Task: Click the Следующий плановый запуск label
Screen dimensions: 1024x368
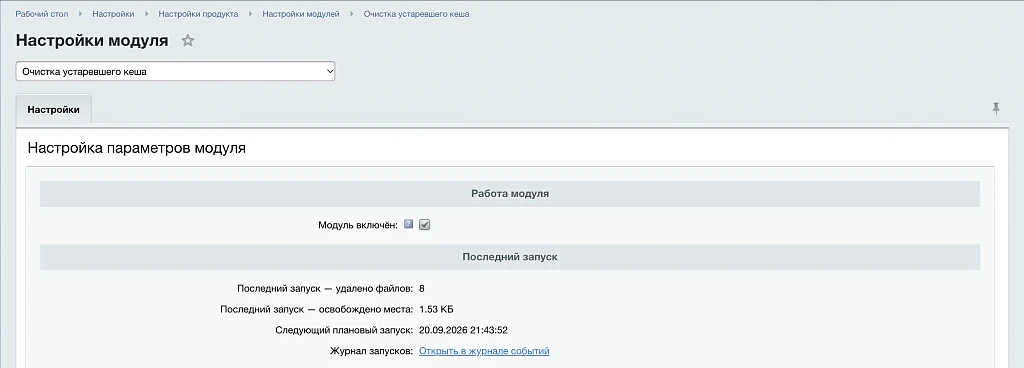Action: (x=344, y=330)
